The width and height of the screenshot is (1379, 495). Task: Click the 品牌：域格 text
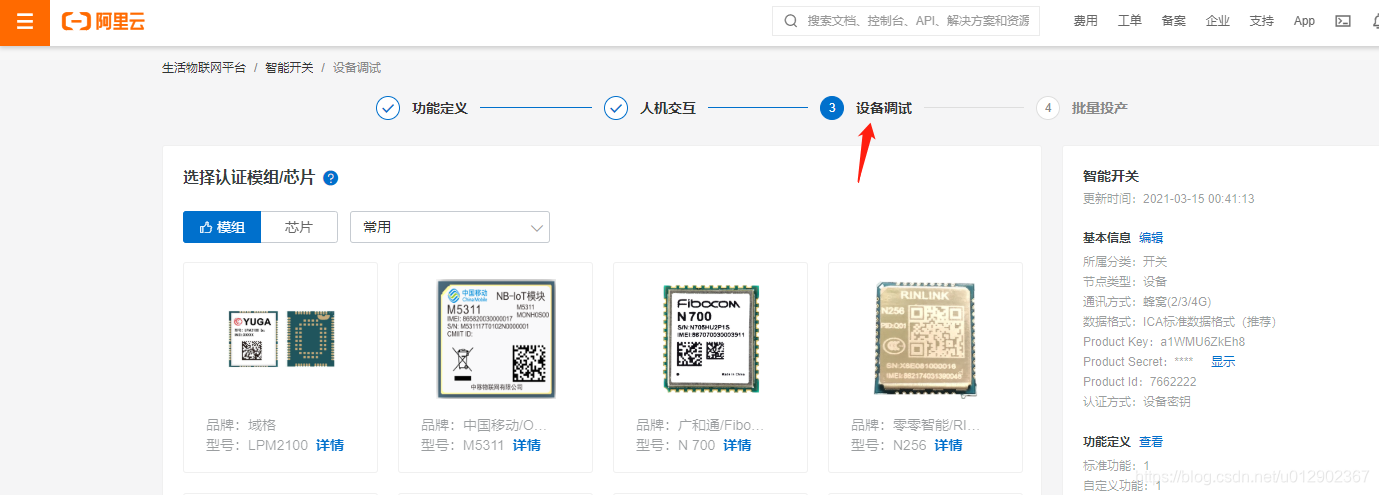[240, 425]
